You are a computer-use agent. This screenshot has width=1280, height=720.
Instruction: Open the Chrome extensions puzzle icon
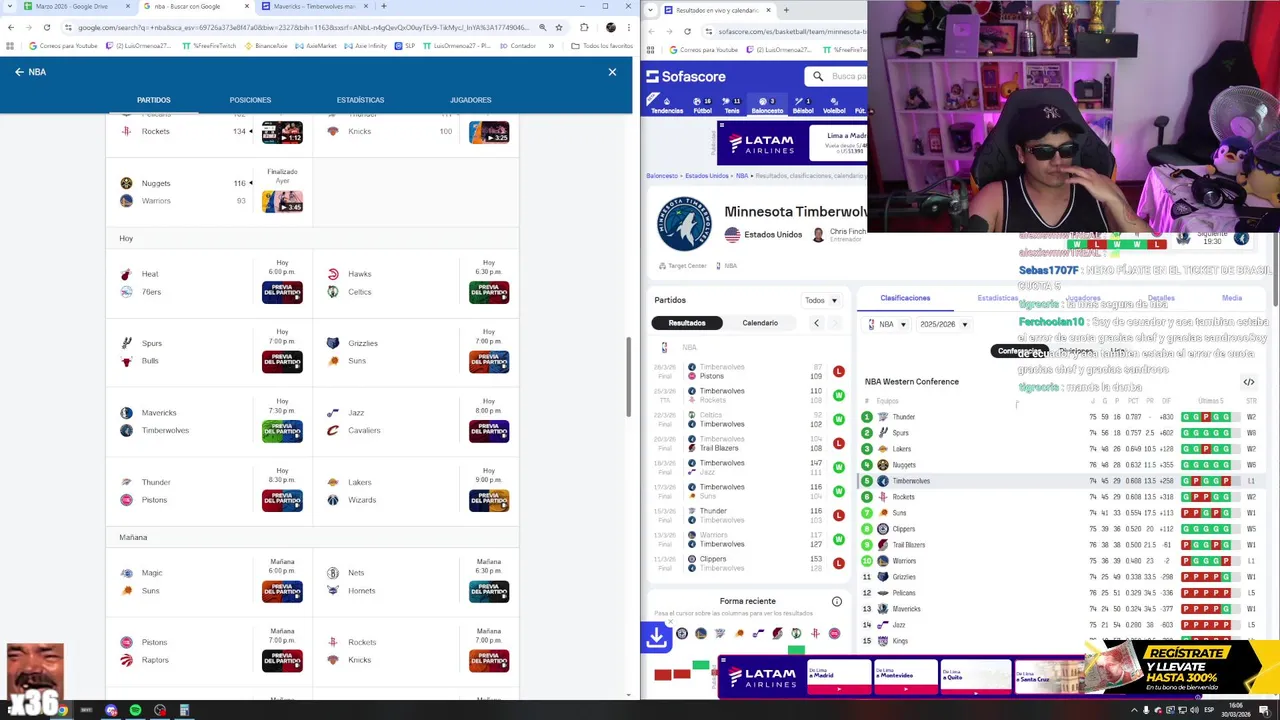pyautogui.click(x=584, y=27)
